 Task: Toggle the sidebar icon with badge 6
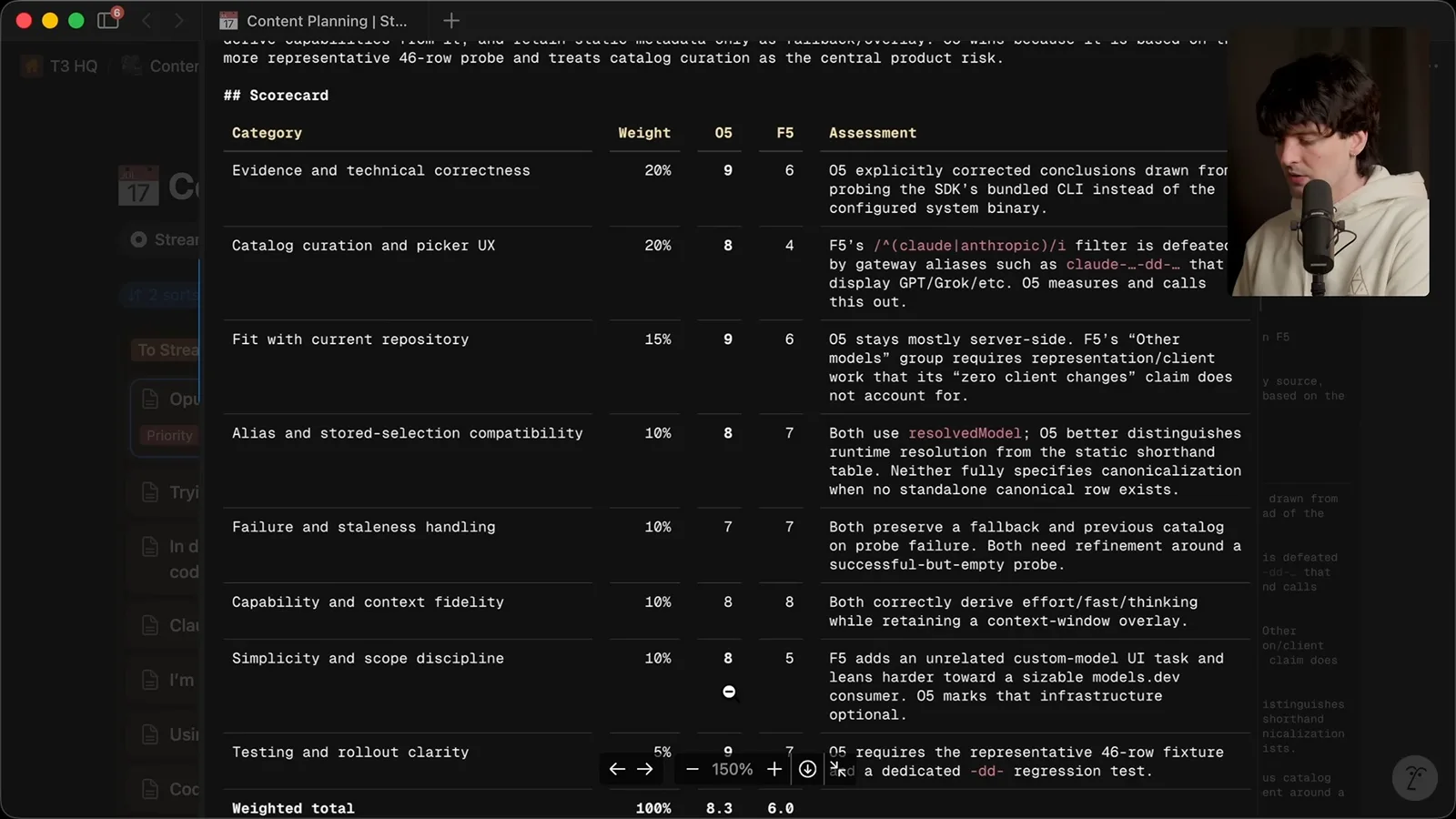click(x=108, y=20)
